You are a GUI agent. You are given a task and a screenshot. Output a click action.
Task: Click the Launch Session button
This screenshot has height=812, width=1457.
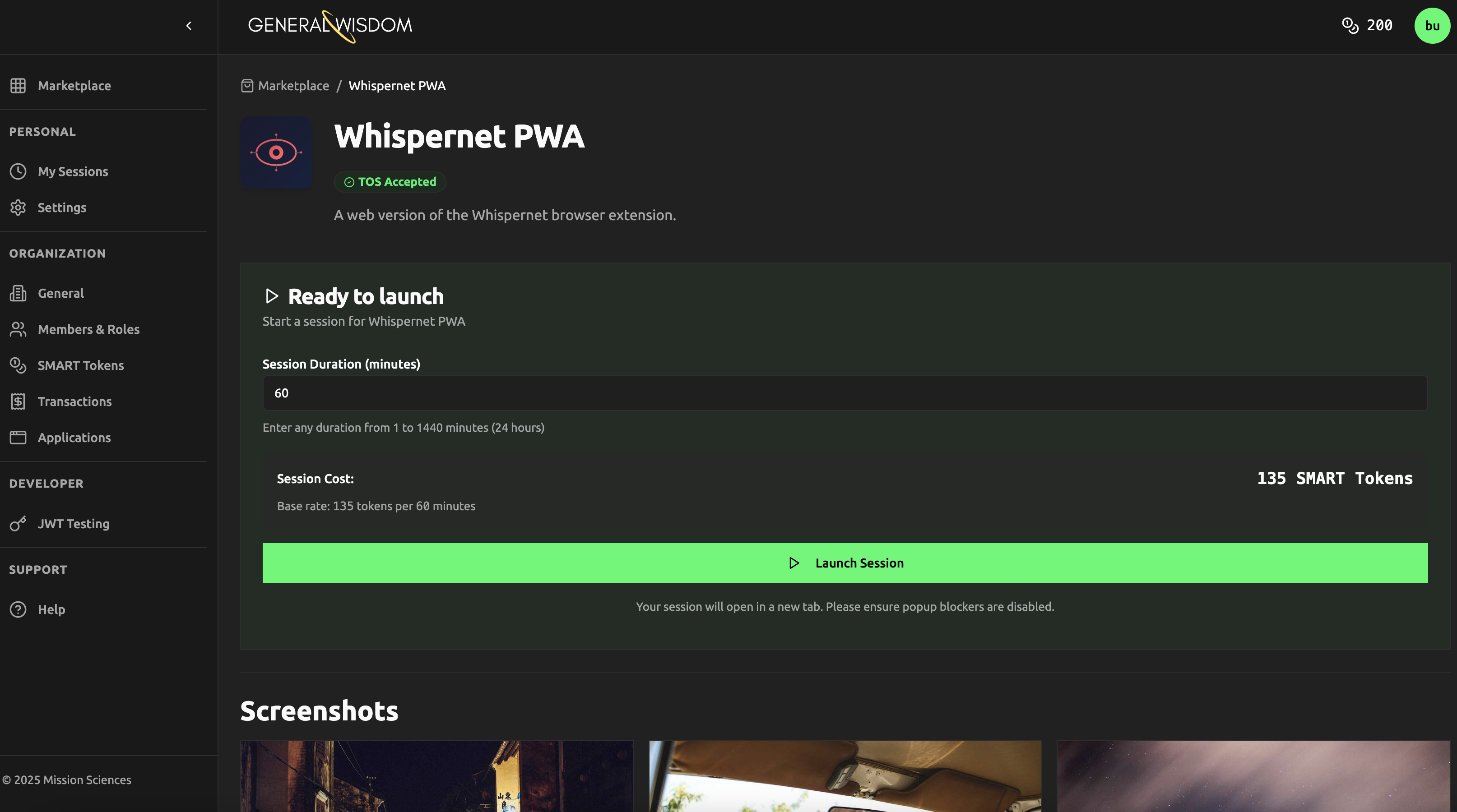pos(845,563)
